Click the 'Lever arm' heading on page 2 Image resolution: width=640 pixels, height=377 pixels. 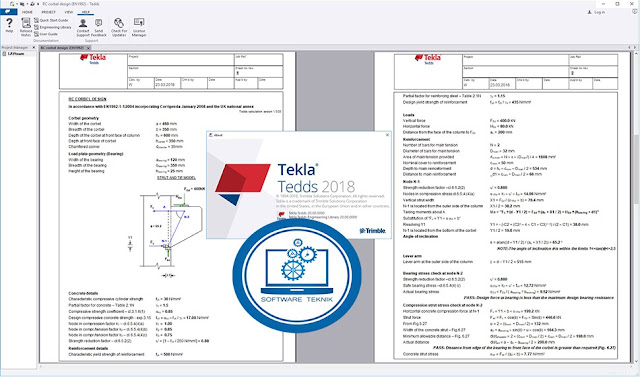(x=412, y=256)
